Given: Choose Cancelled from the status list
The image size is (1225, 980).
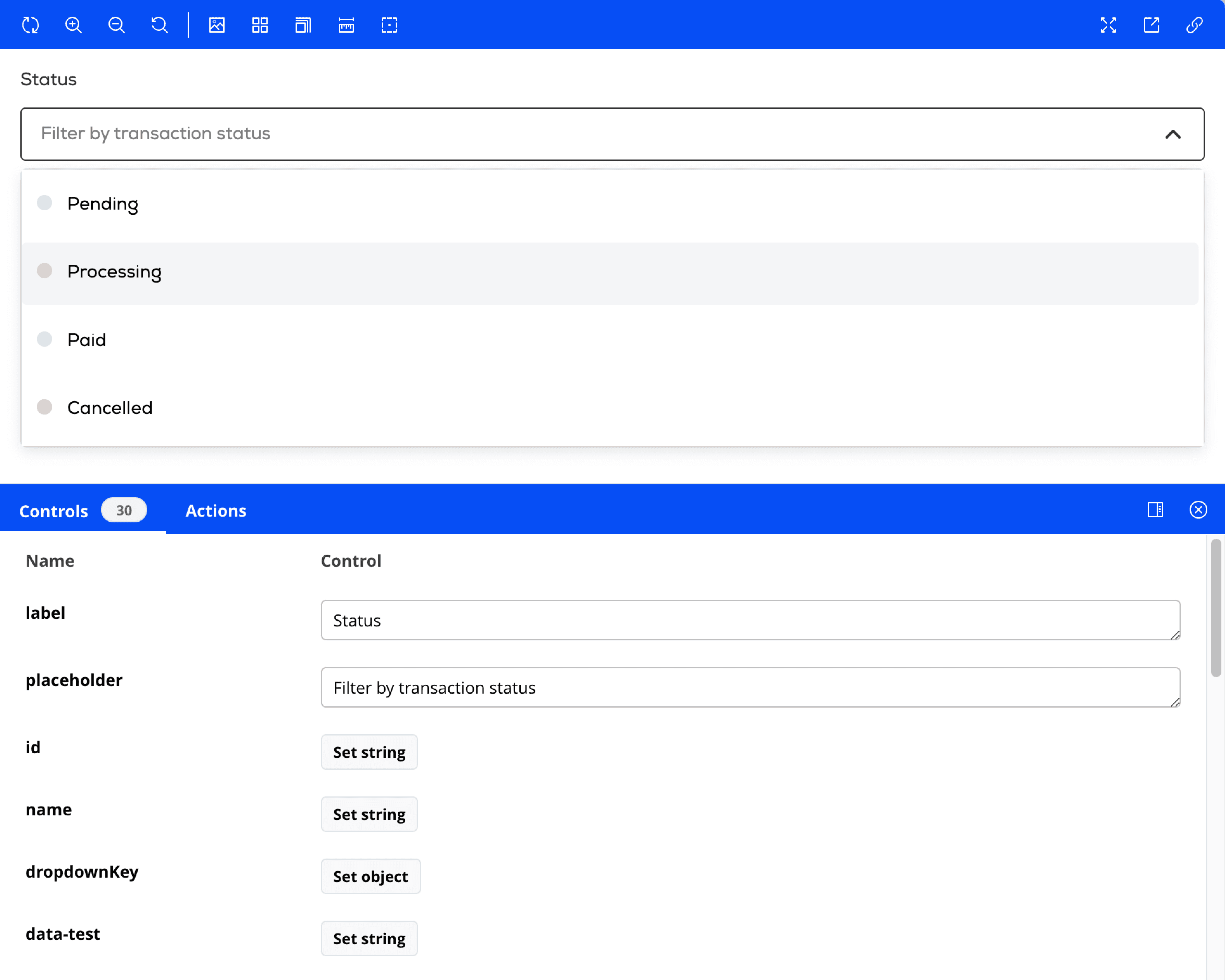Looking at the screenshot, I should (x=110, y=407).
